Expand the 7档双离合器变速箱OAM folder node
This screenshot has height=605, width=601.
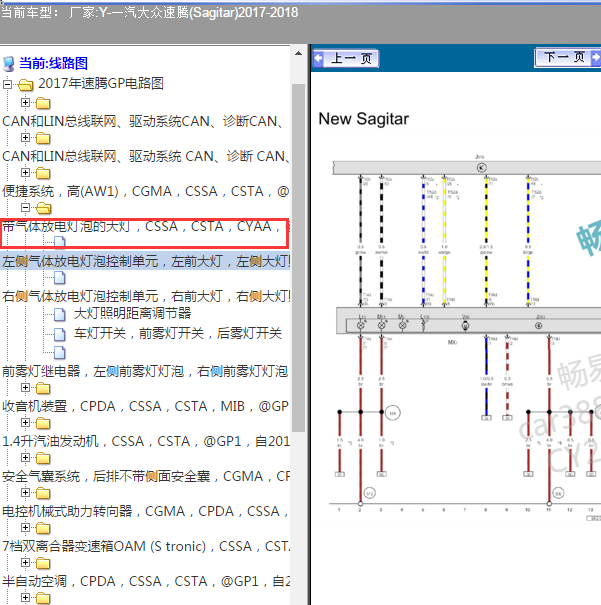click(x=25, y=527)
